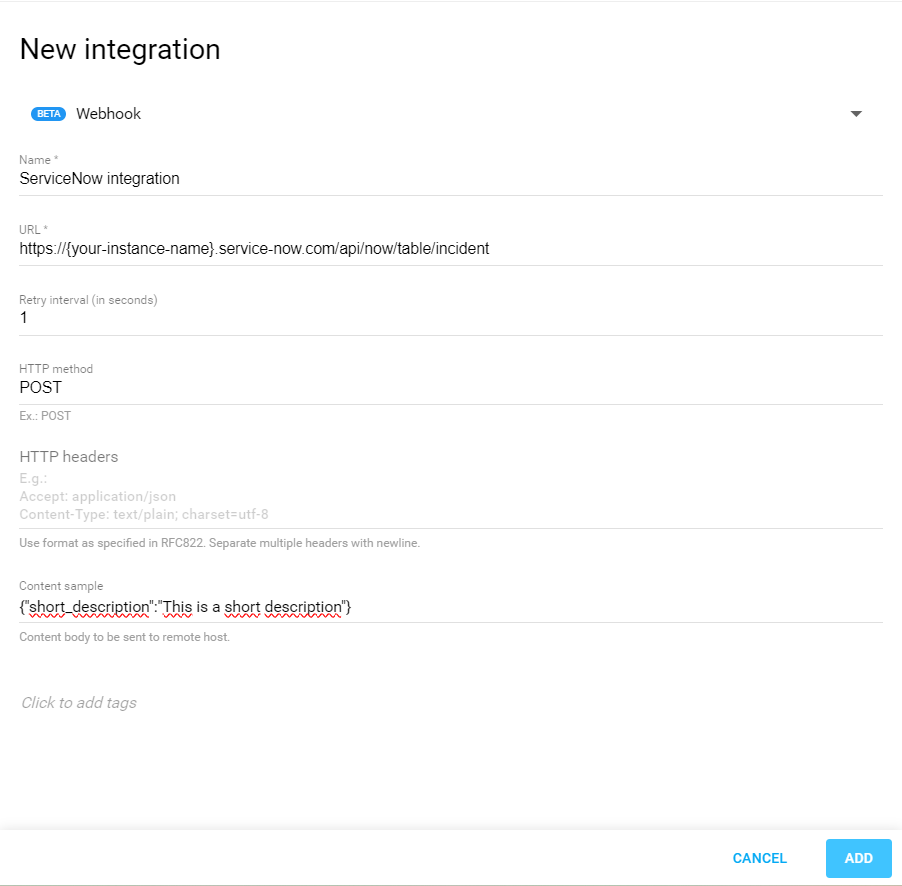Click the 'Name *' field label
This screenshot has width=902, height=886.
39,160
